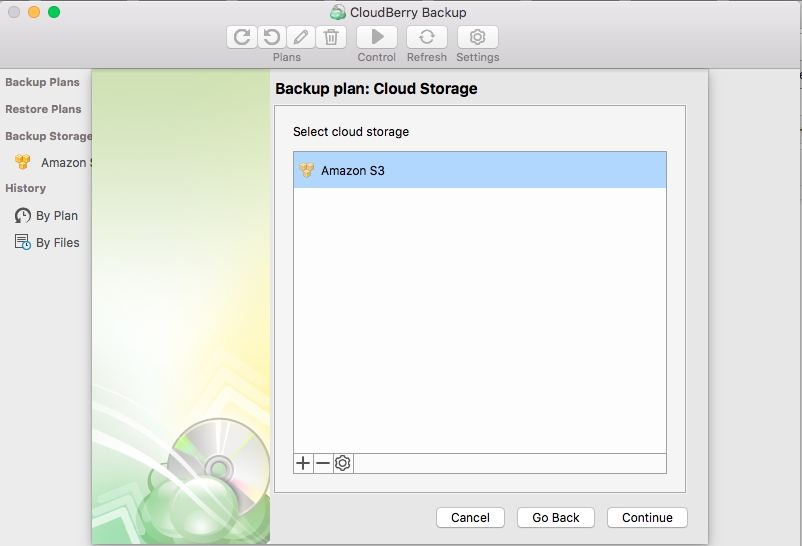Click the Delete plan trash icon
Screen dimensions: 802x546
click(x=331, y=37)
